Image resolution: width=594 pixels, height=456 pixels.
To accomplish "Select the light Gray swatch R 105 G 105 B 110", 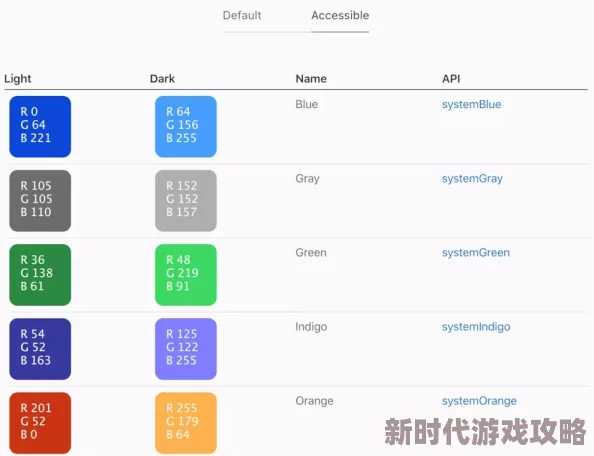I will tap(40, 201).
